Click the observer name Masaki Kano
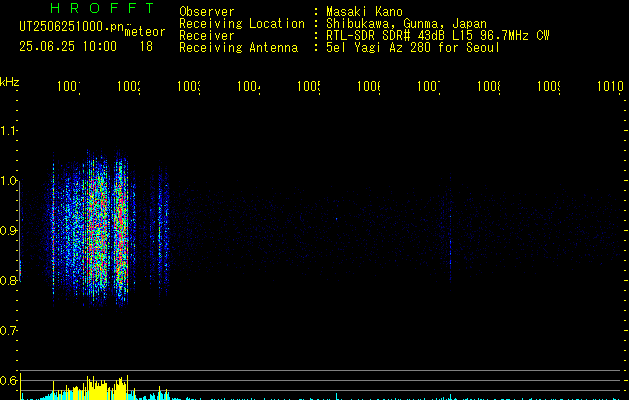The image size is (629, 400). click(x=364, y=12)
